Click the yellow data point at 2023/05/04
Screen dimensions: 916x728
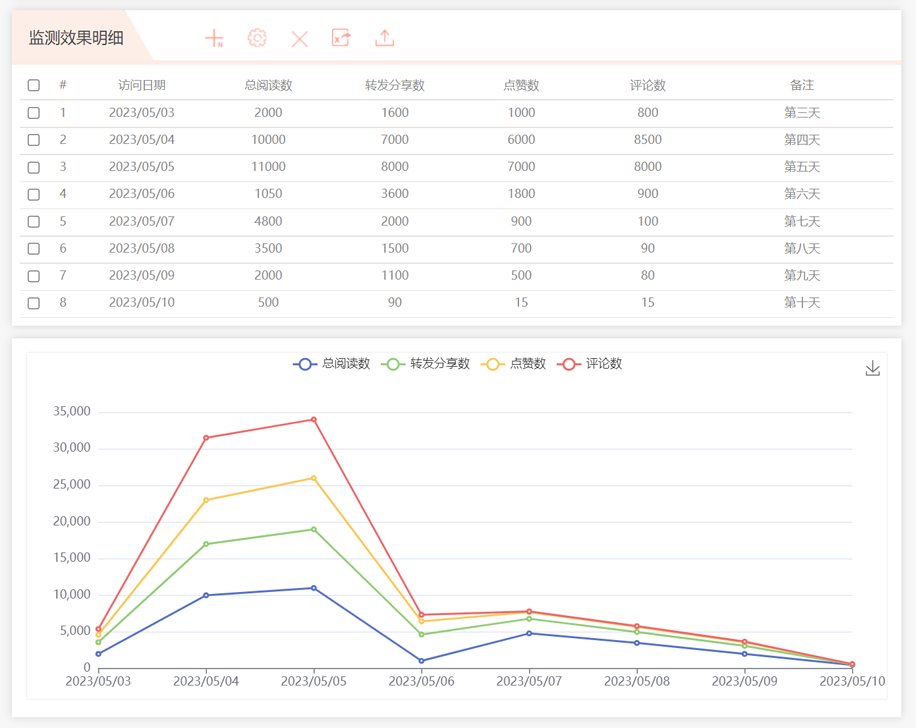206,500
